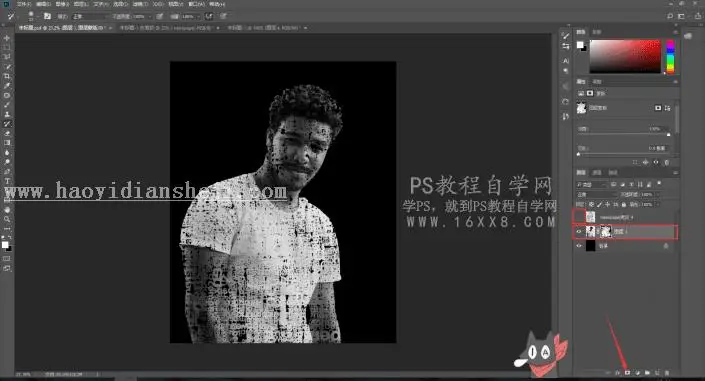The image size is (705, 381).
Task: Toggle lock image pixels brush icon
Action: click(x=599, y=204)
